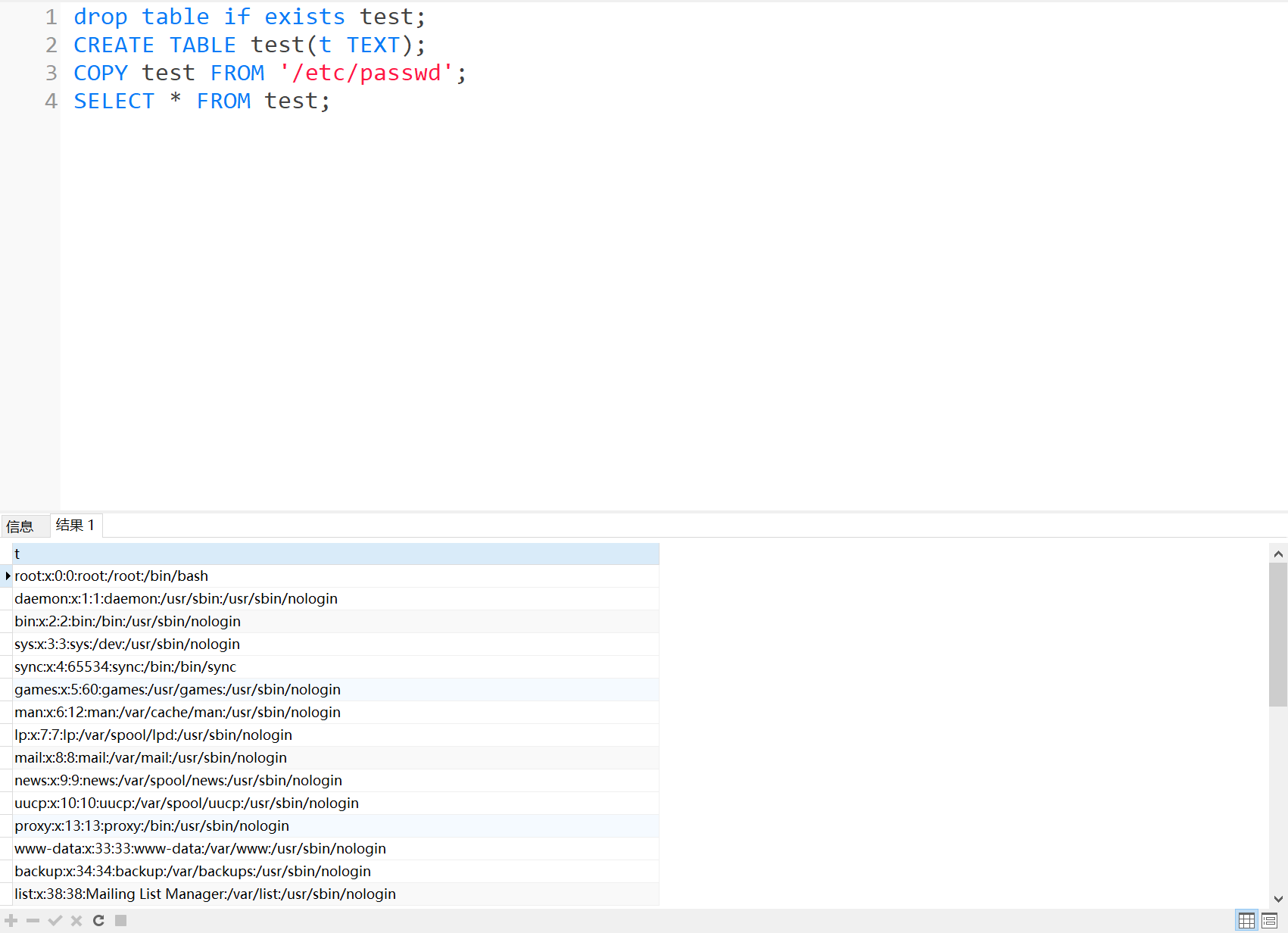Click the TEXT type keyword on line 2
Screen dimensions: 1288x933
pyautogui.click(x=373, y=45)
